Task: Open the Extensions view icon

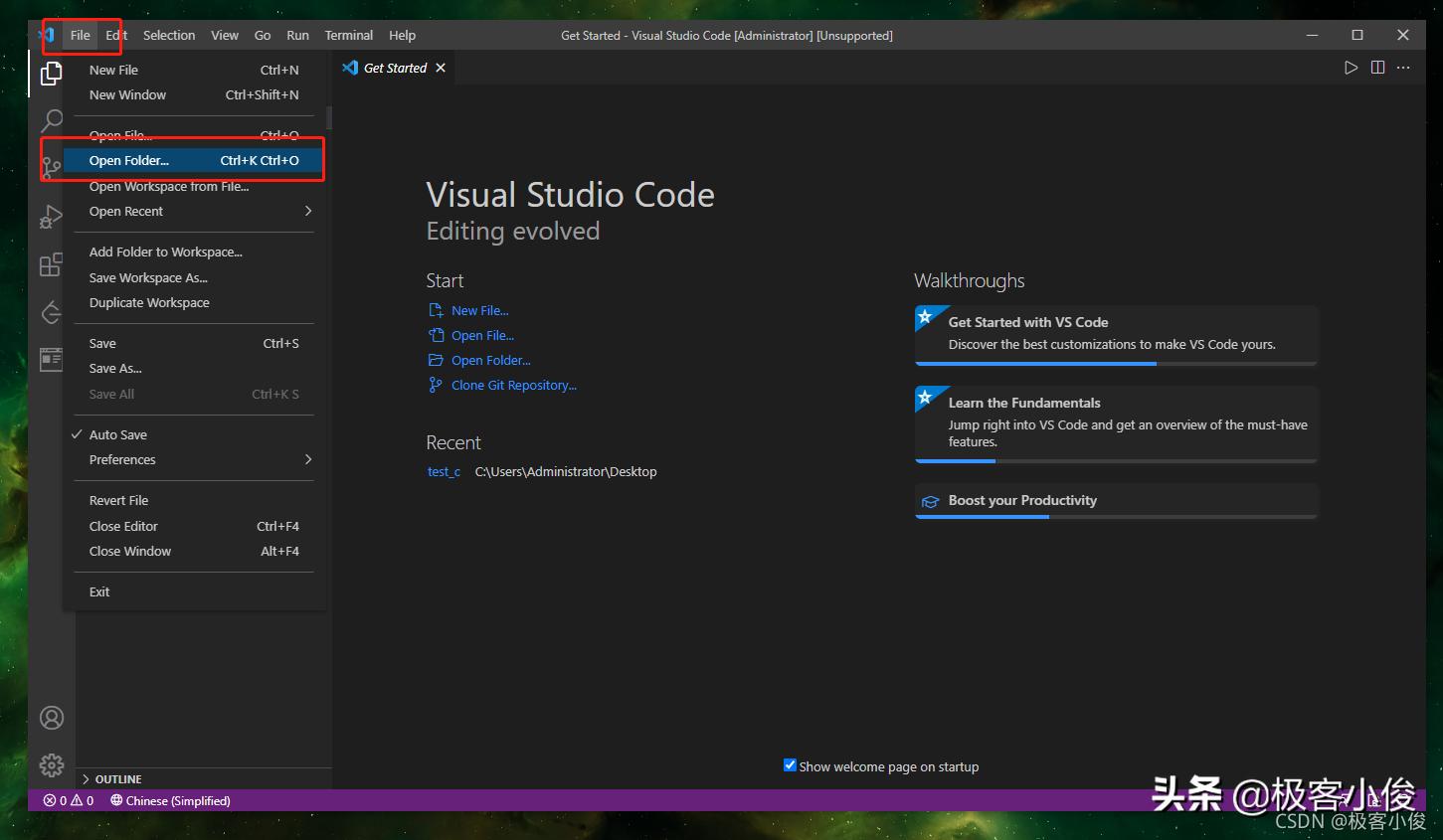Action: (51, 264)
